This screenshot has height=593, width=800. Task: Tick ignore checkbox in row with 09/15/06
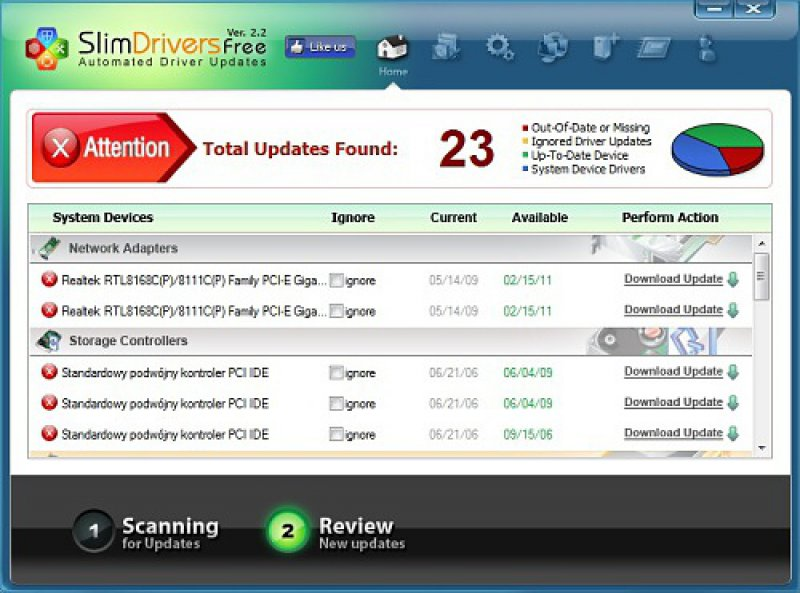click(336, 434)
